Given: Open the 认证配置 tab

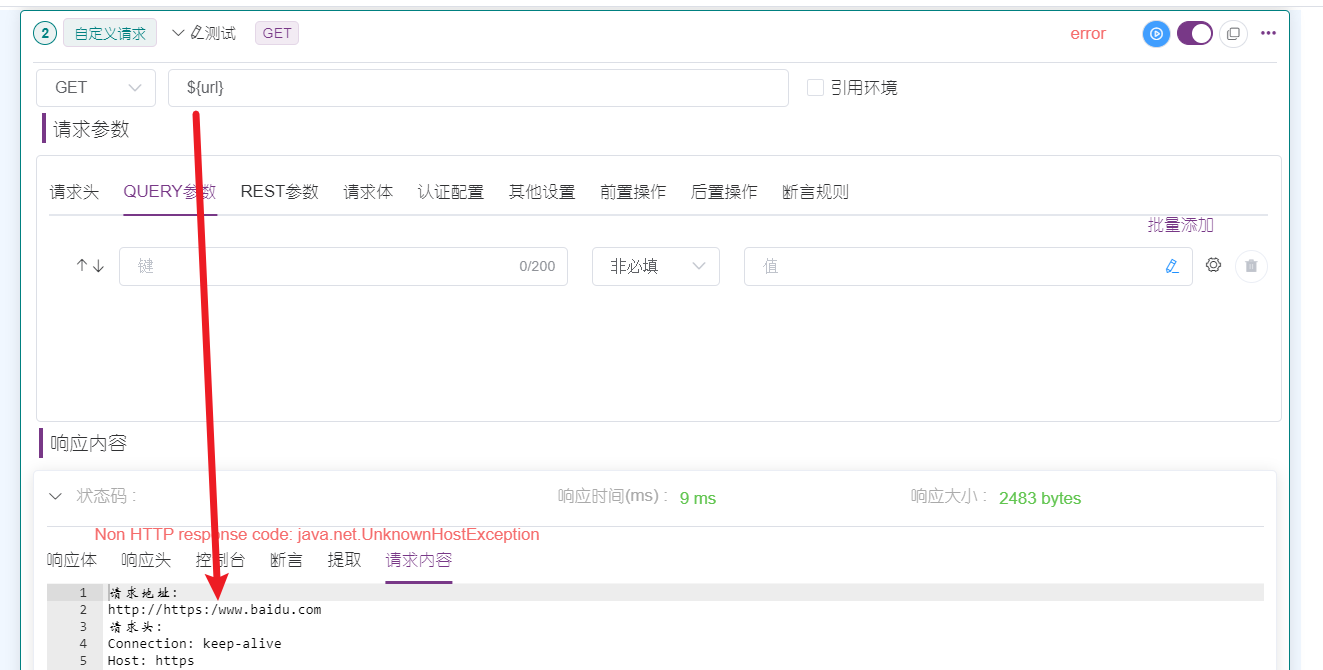Looking at the screenshot, I should point(451,192).
